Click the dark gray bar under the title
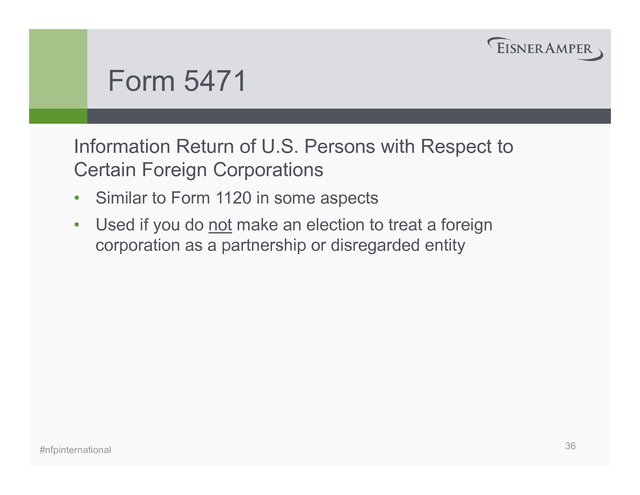The image size is (640, 495). (x=348, y=116)
